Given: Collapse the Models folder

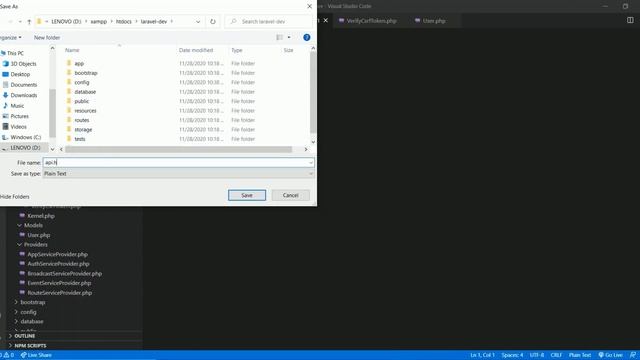Looking at the screenshot, I should [33, 225].
